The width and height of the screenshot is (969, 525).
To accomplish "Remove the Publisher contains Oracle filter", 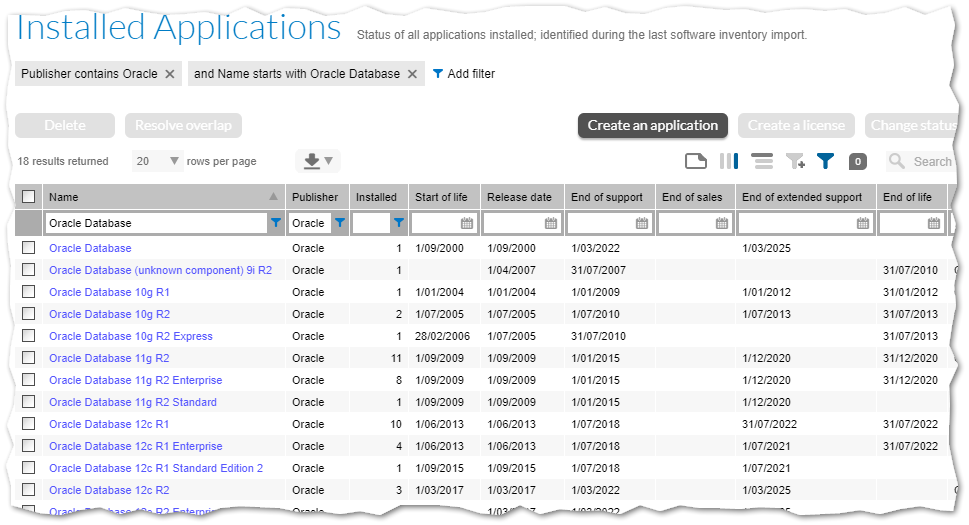I will tap(169, 74).
